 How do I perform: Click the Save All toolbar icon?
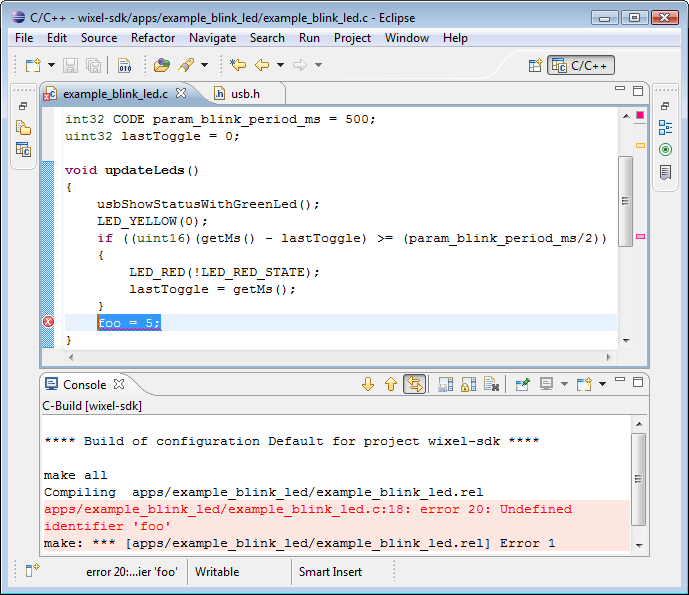(x=93, y=65)
